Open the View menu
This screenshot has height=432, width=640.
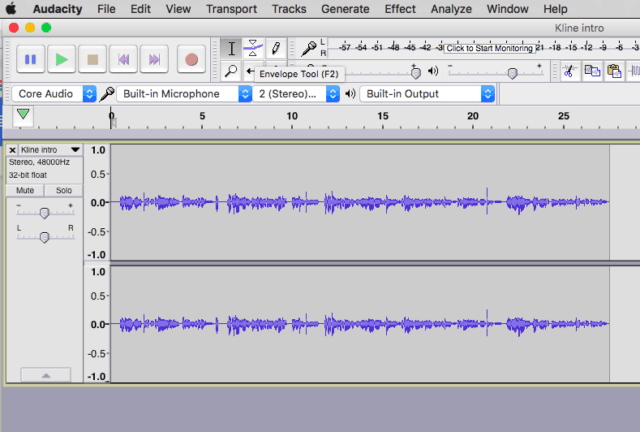click(x=178, y=9)
